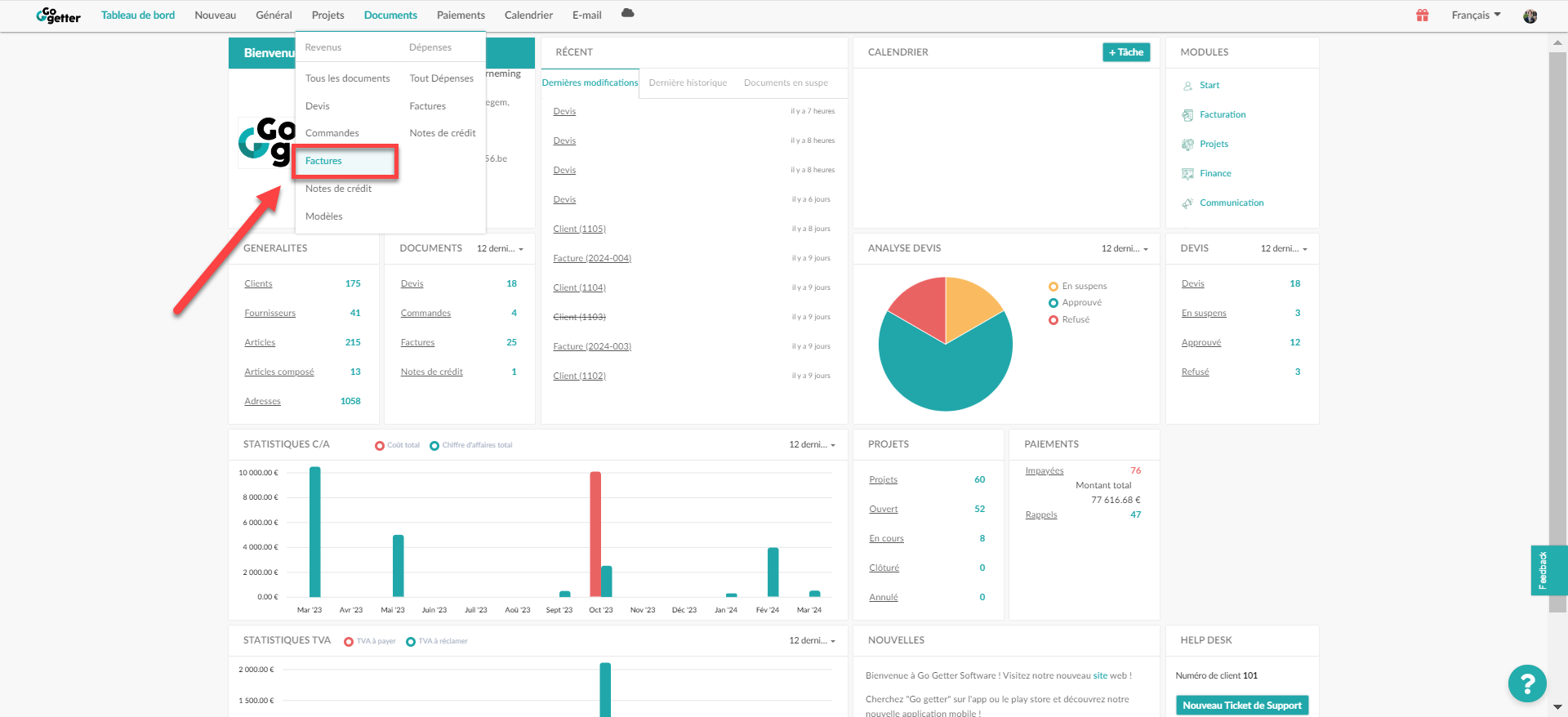Open the Calendrier menu

point(528,16)
